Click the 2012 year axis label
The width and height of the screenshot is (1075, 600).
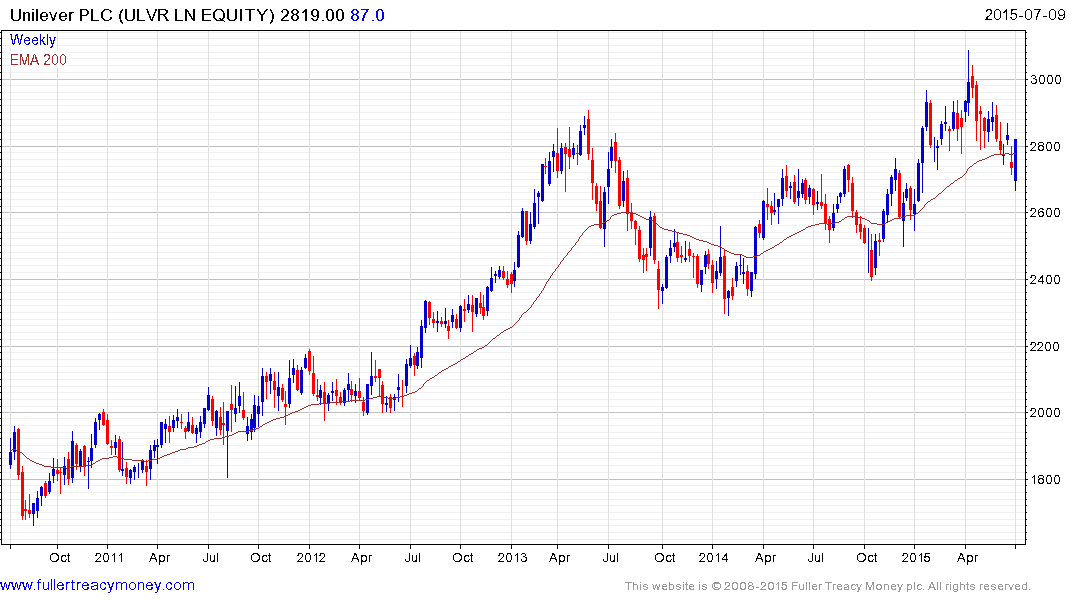(x=311, y=557)
